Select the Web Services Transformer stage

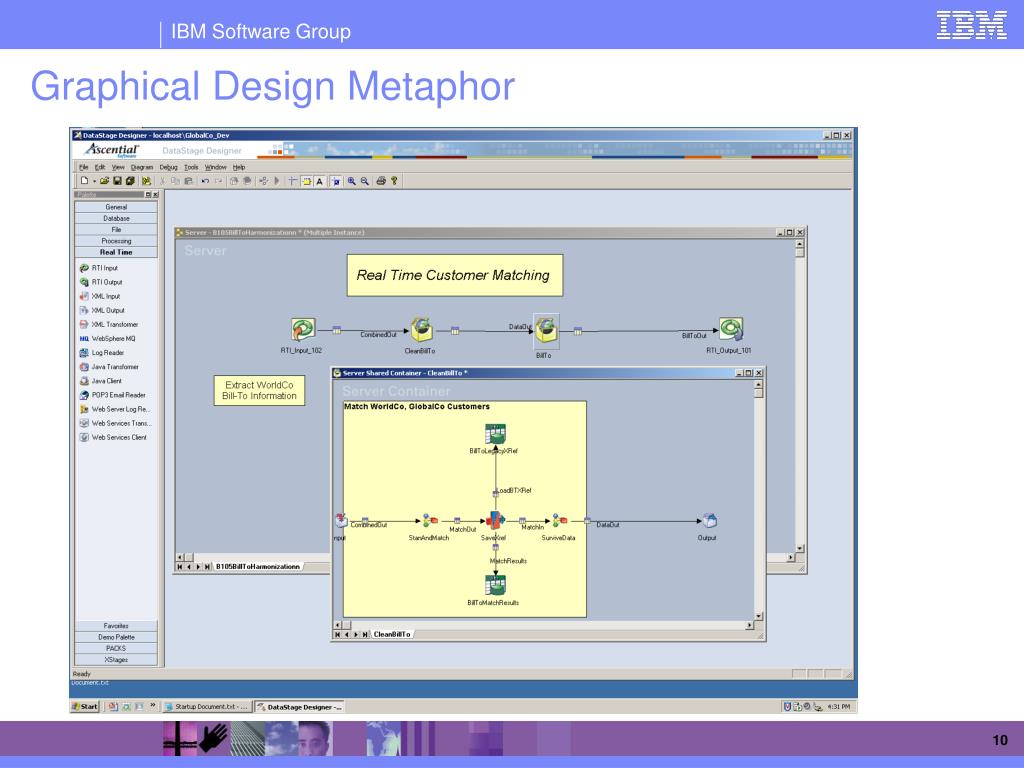pos(115,423)
